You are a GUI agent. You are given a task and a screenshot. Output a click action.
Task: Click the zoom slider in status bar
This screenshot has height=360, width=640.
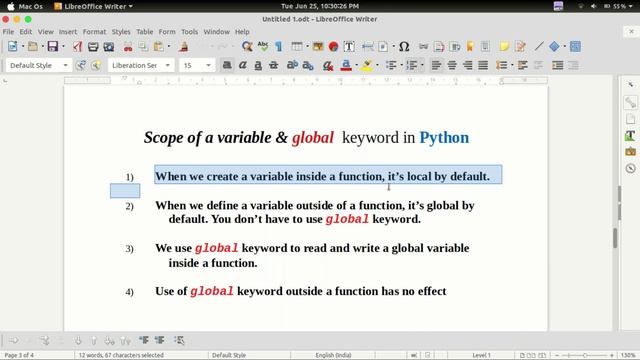[x=584, y=355]
